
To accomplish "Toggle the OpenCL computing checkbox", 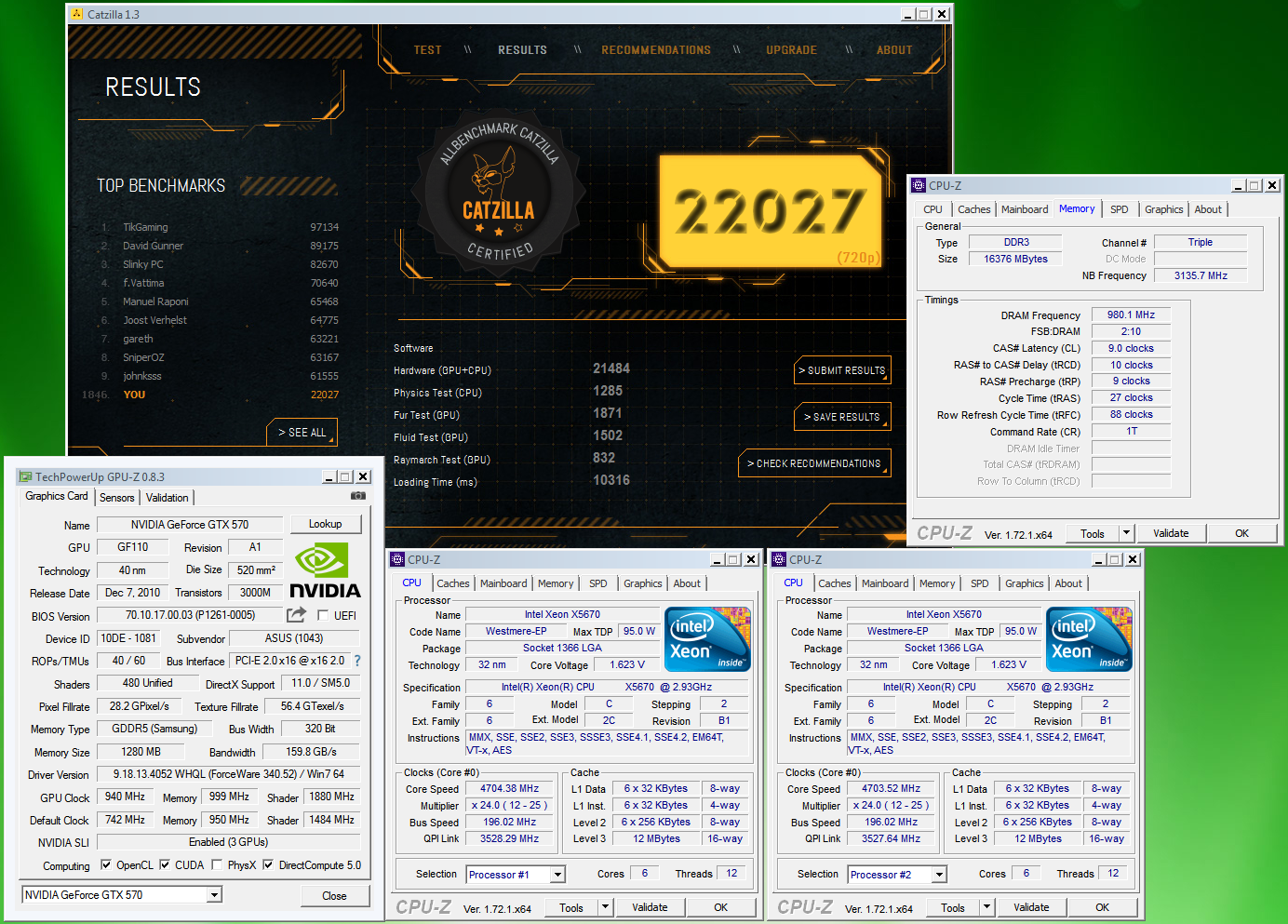I will pos(106,864).
